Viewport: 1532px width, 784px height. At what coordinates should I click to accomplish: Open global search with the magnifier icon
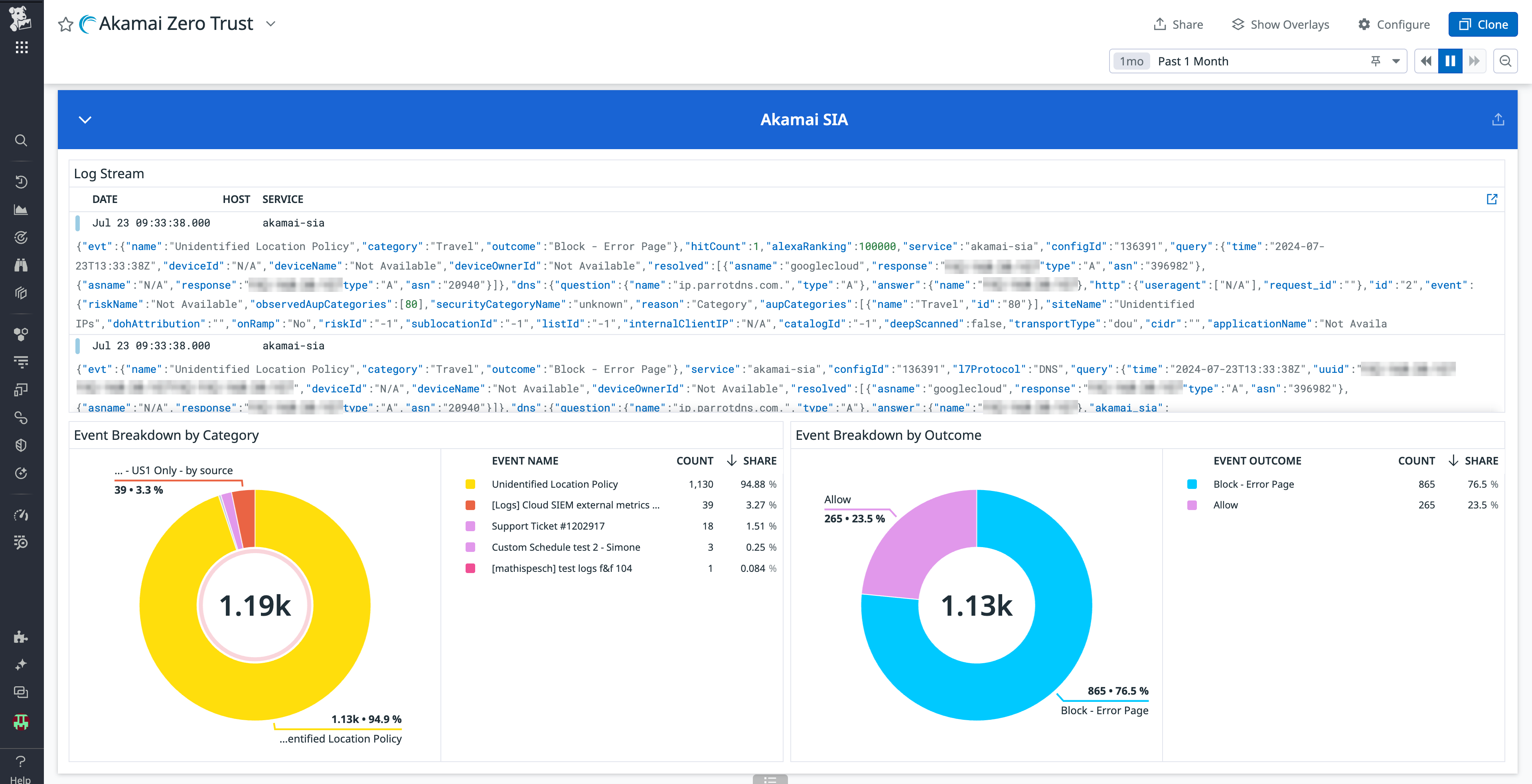coord(22,140)
